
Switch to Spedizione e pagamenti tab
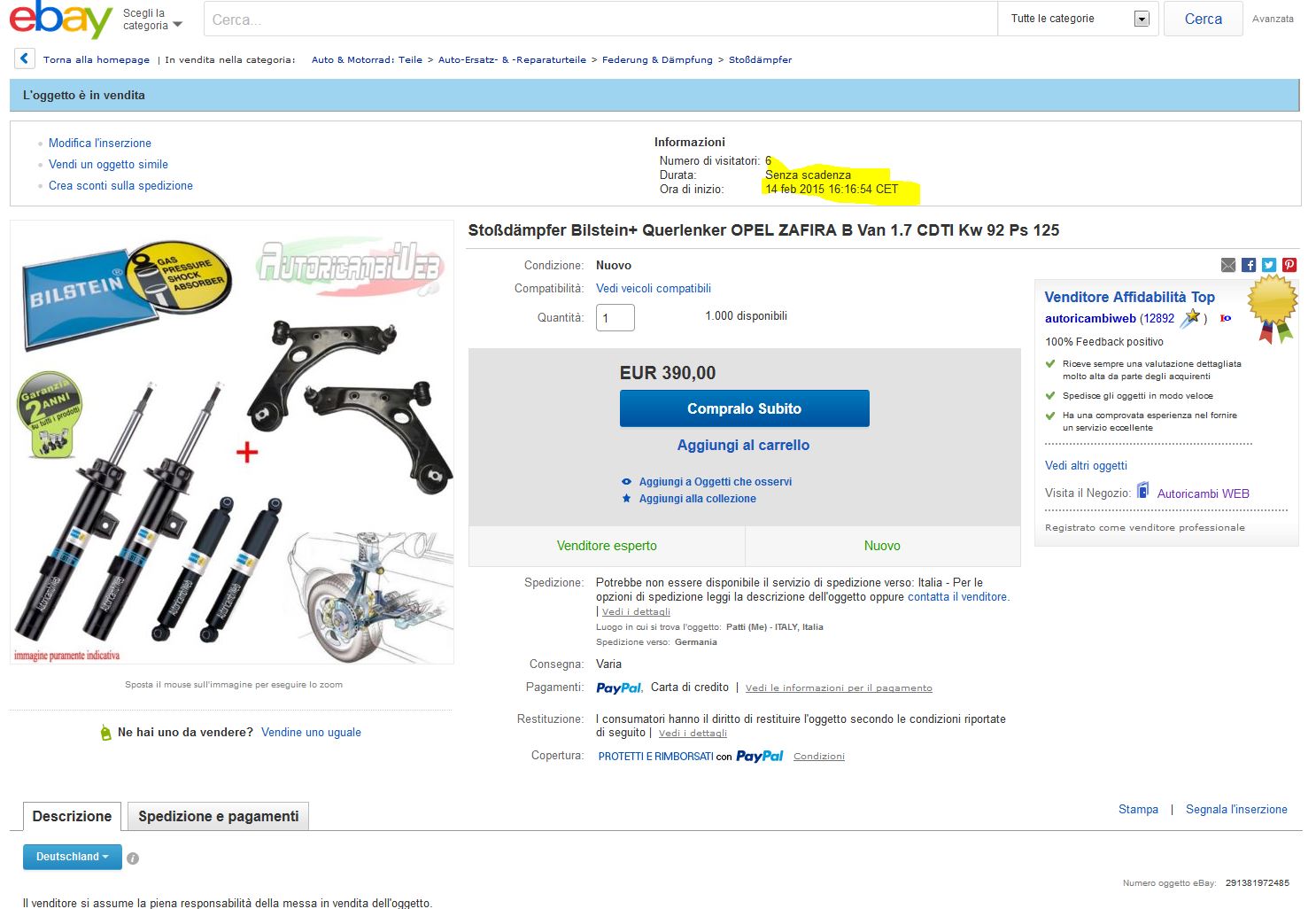(x=218, y=816)
